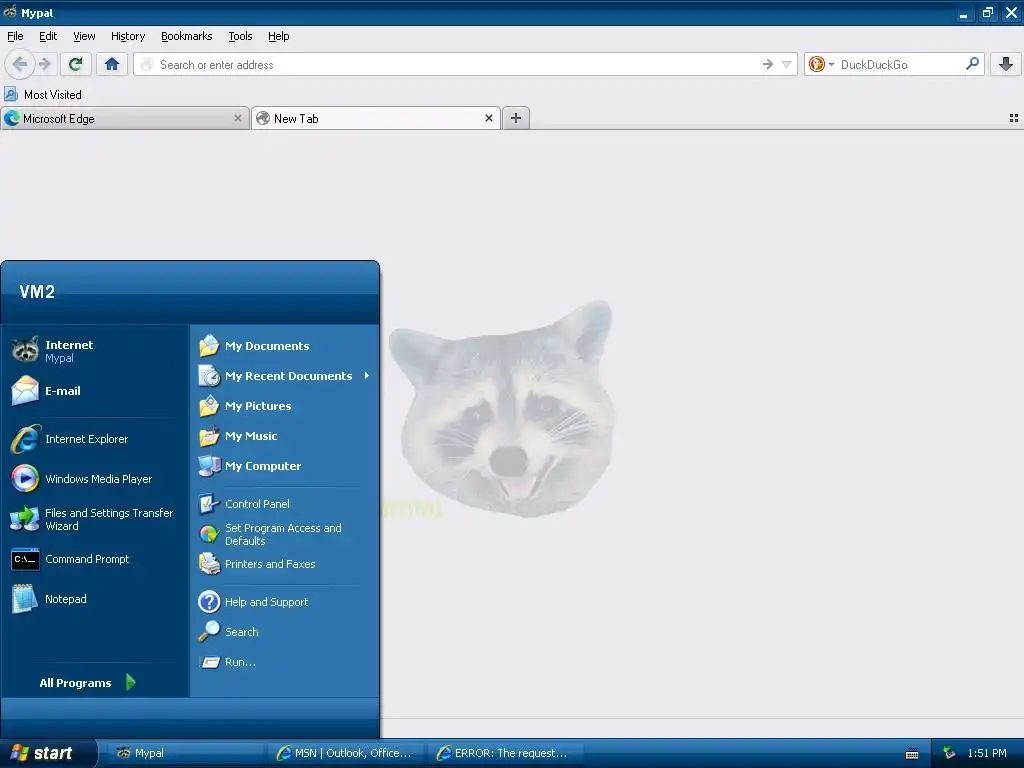Open My Music folder
1024x768 pixels.
click(x=285, y=436)
